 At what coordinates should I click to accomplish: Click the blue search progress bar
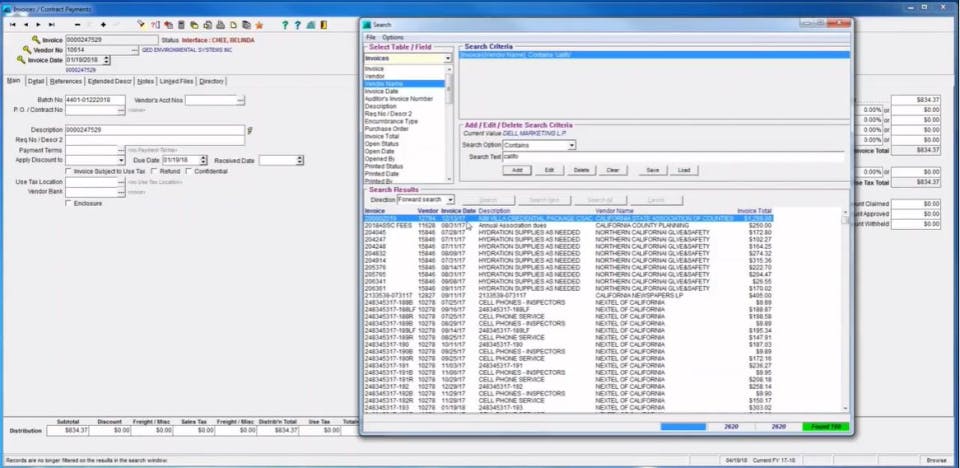[683, 426]
